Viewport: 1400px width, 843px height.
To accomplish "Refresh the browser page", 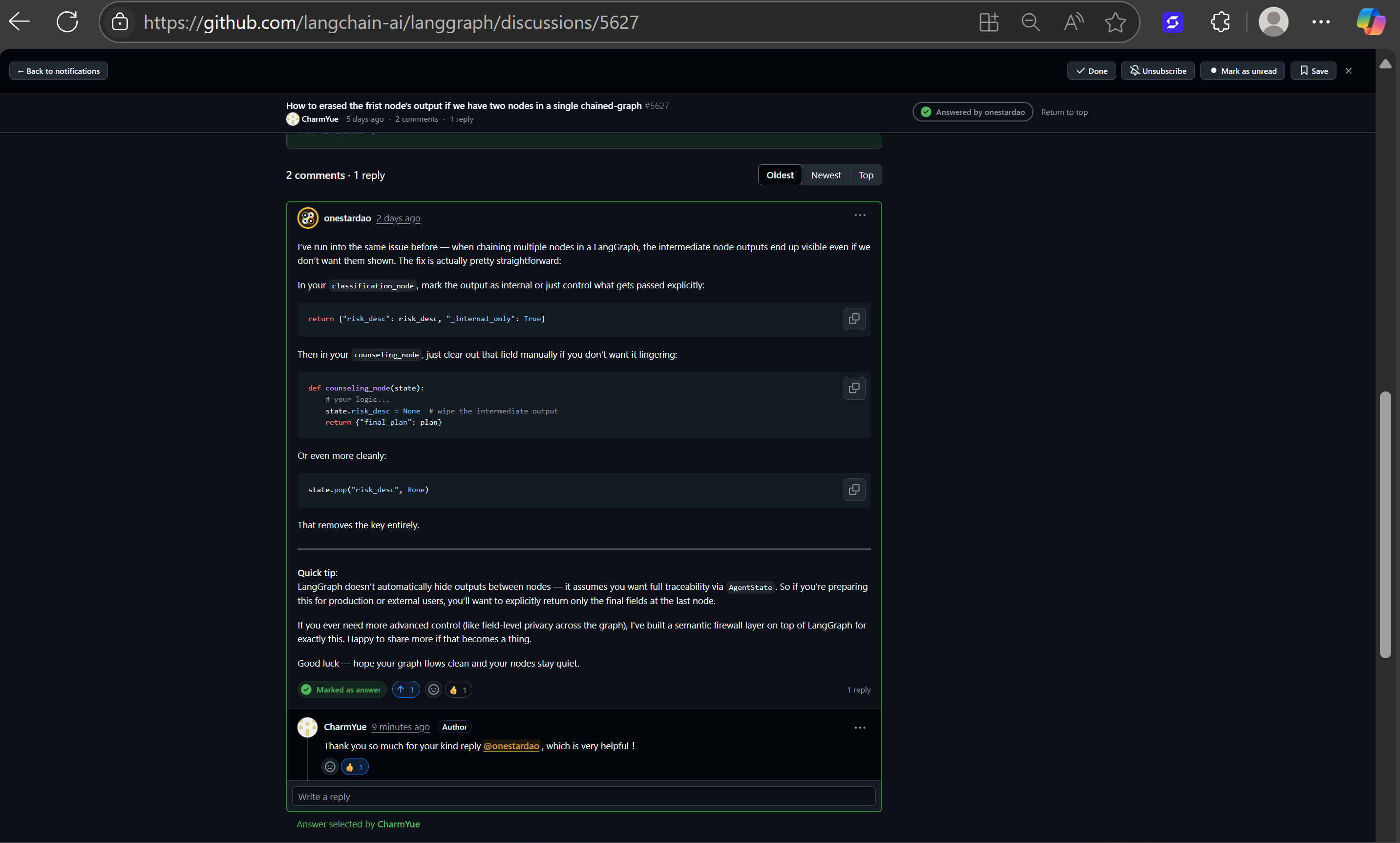I will [67, 22].
